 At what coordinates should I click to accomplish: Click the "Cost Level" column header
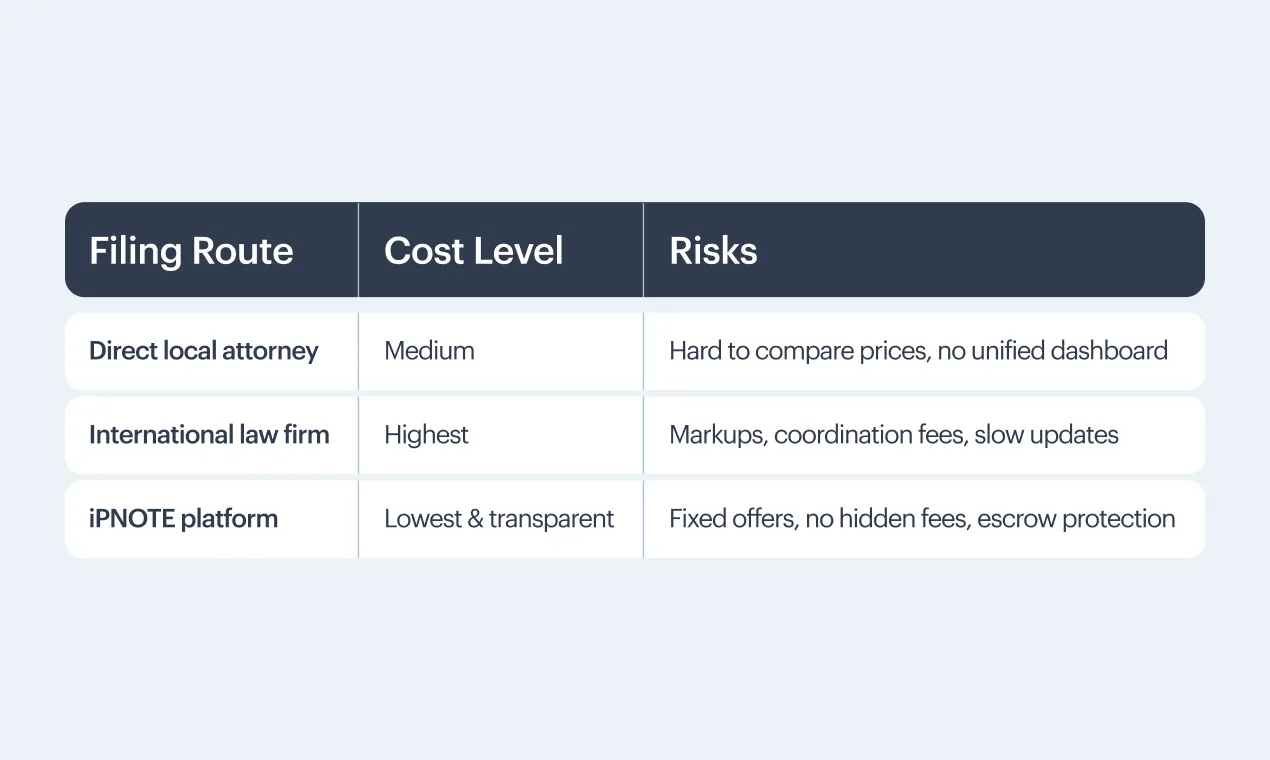point(473,251)
